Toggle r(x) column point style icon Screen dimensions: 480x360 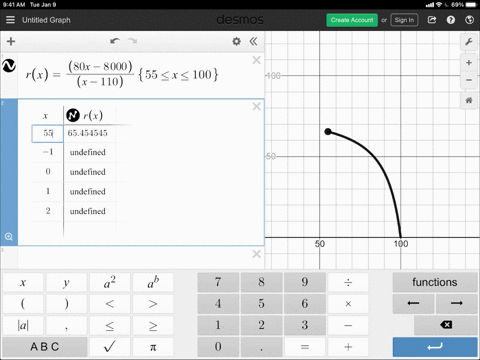click(x=73, y=115)
